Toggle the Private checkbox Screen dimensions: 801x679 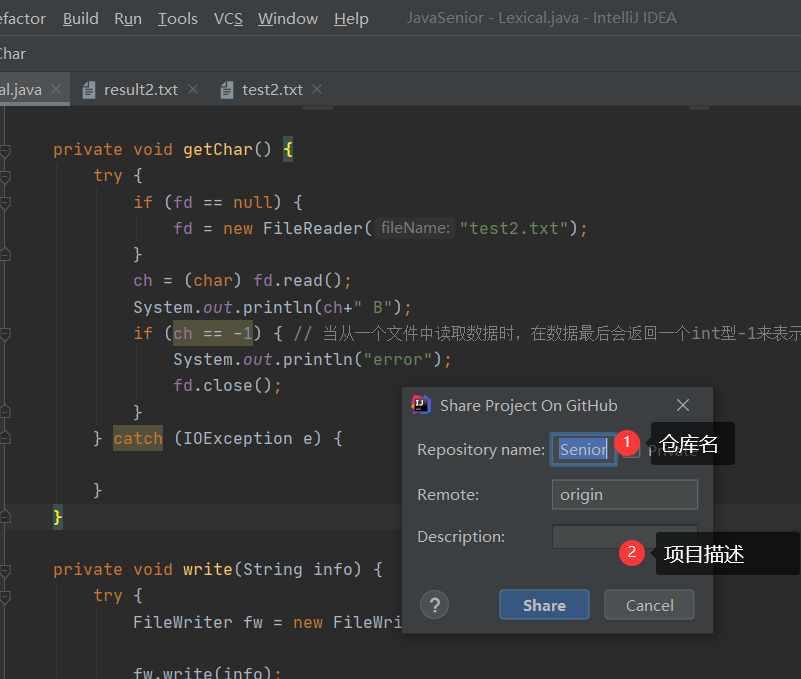click(x=632, y=451)
